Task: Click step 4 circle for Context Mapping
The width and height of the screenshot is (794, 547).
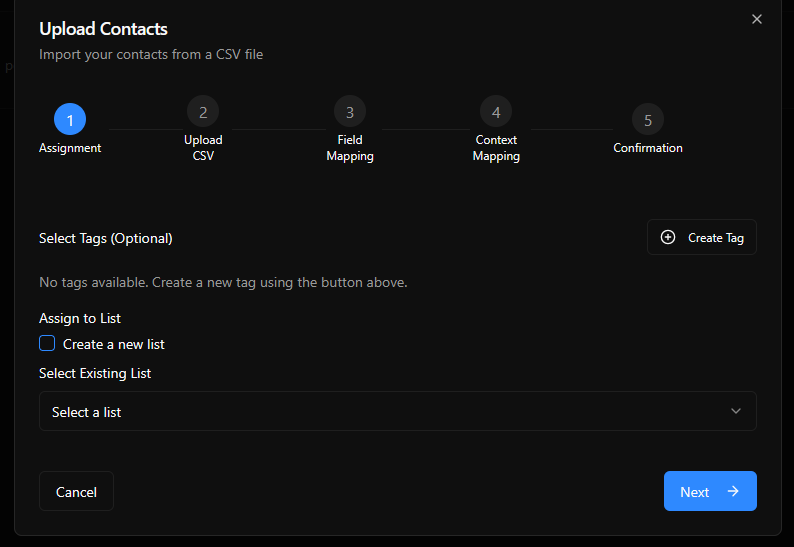Action: click(x=496, y=112)
